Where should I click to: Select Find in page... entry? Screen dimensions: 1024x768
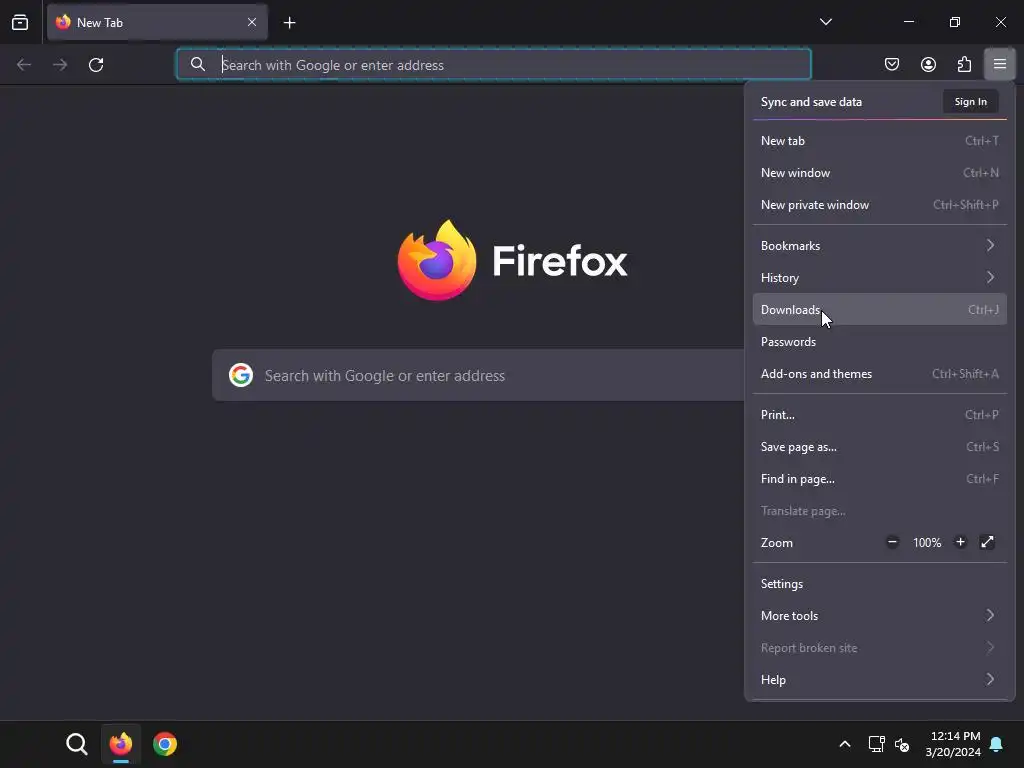pos(880,479)
